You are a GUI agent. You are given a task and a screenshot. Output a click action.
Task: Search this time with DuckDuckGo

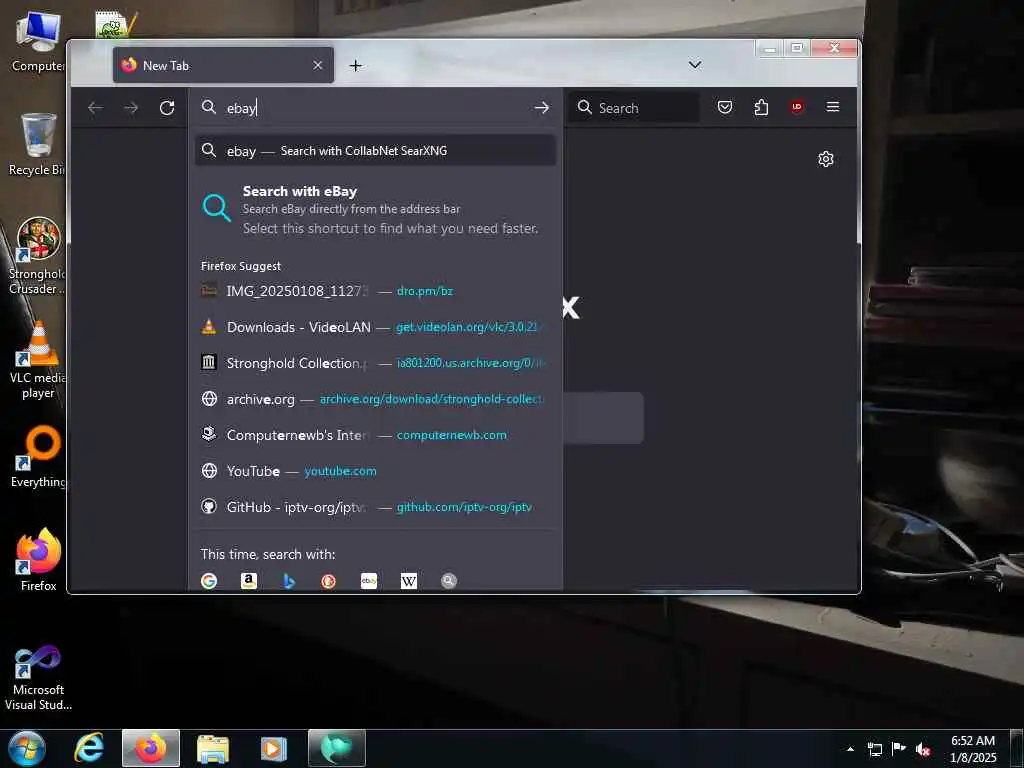328,581
